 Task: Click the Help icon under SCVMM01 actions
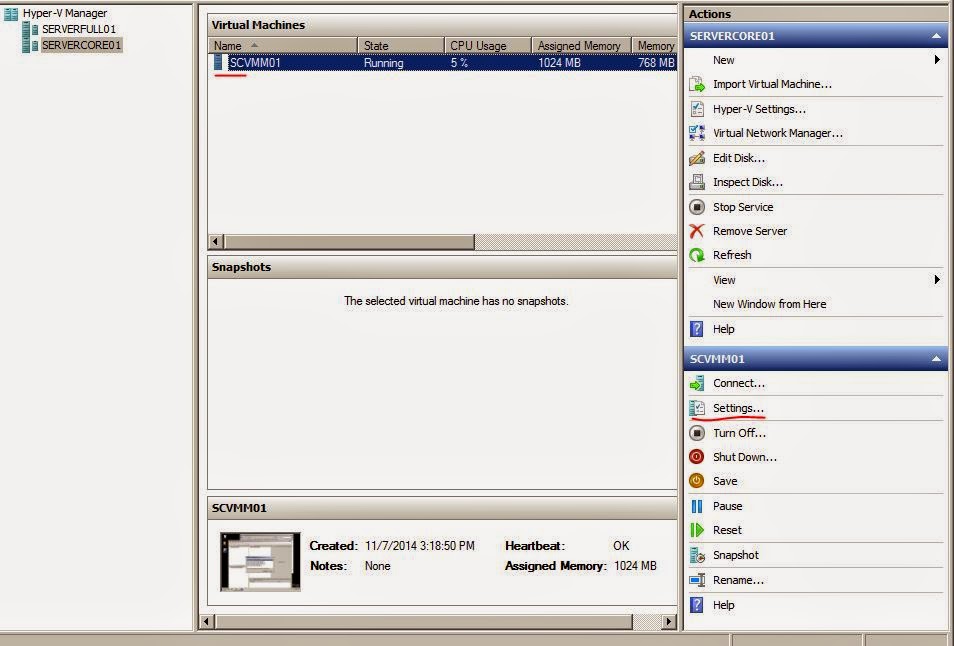[697, 605]
